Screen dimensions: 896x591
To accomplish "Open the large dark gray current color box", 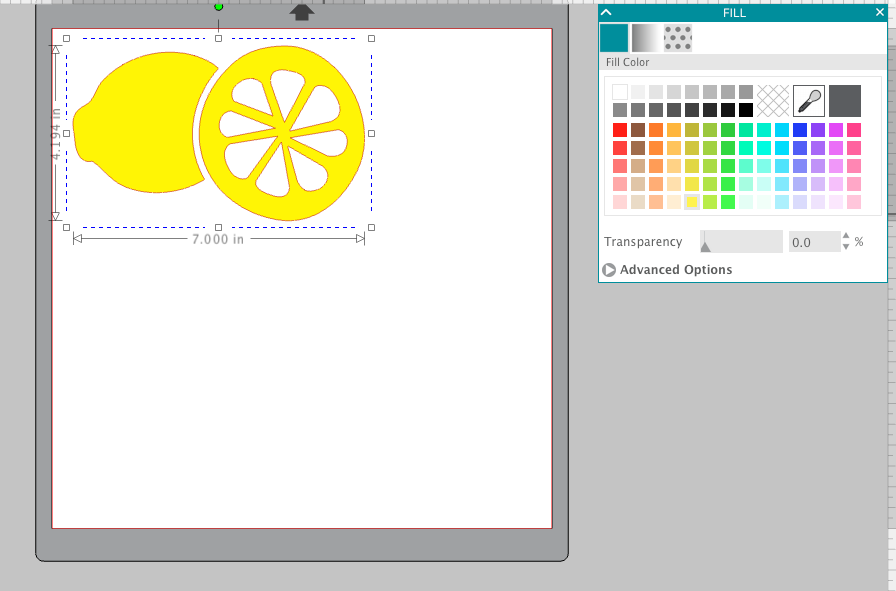I will (845, 101).
